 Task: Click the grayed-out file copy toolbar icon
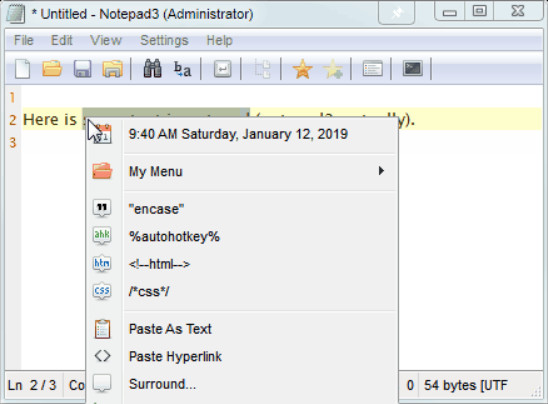[262, 69]
